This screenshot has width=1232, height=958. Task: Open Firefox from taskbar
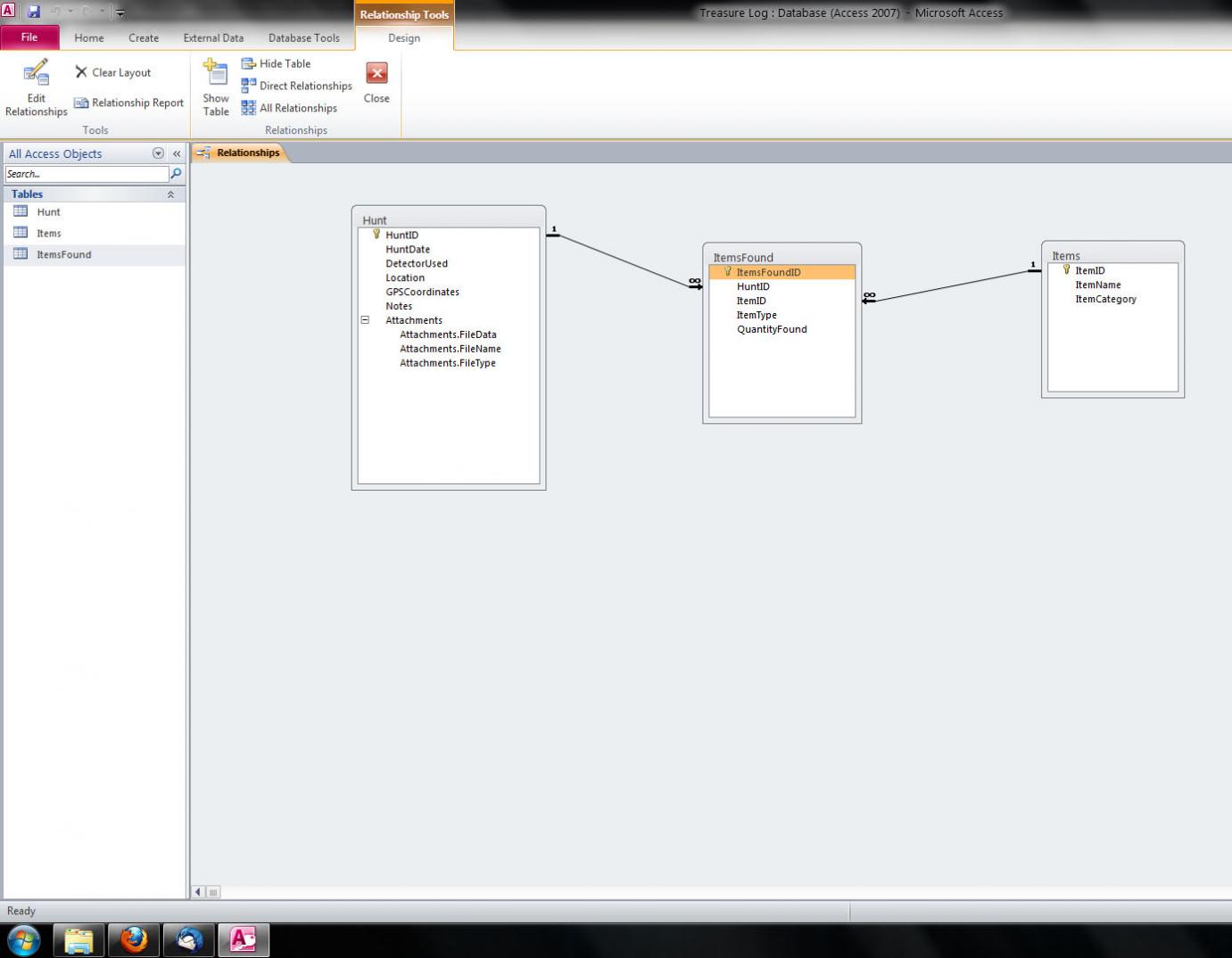[134, 940]
